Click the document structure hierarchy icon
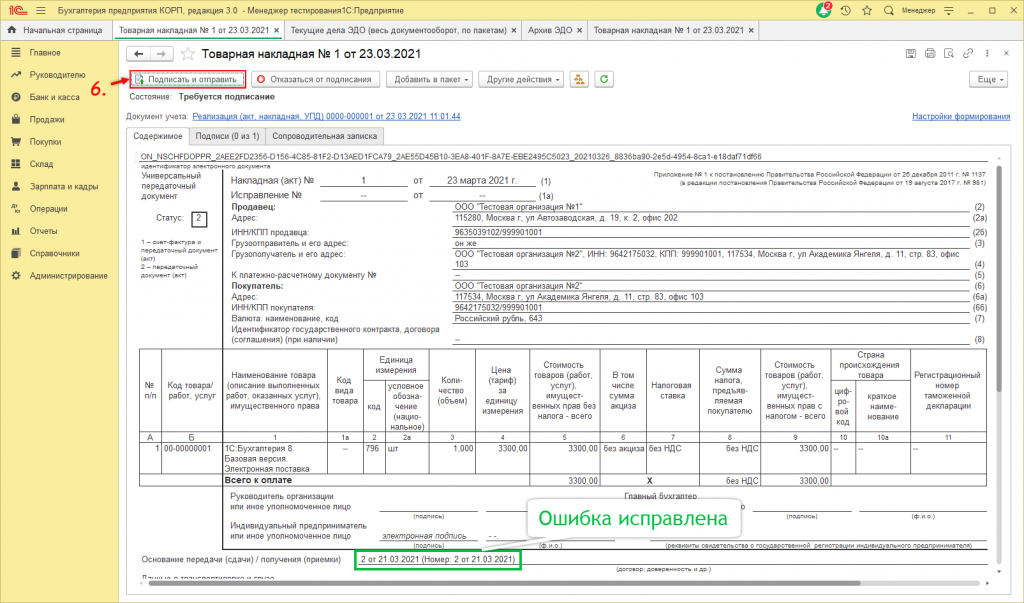Screen dimensions: 1024x603 click(581, 79)
